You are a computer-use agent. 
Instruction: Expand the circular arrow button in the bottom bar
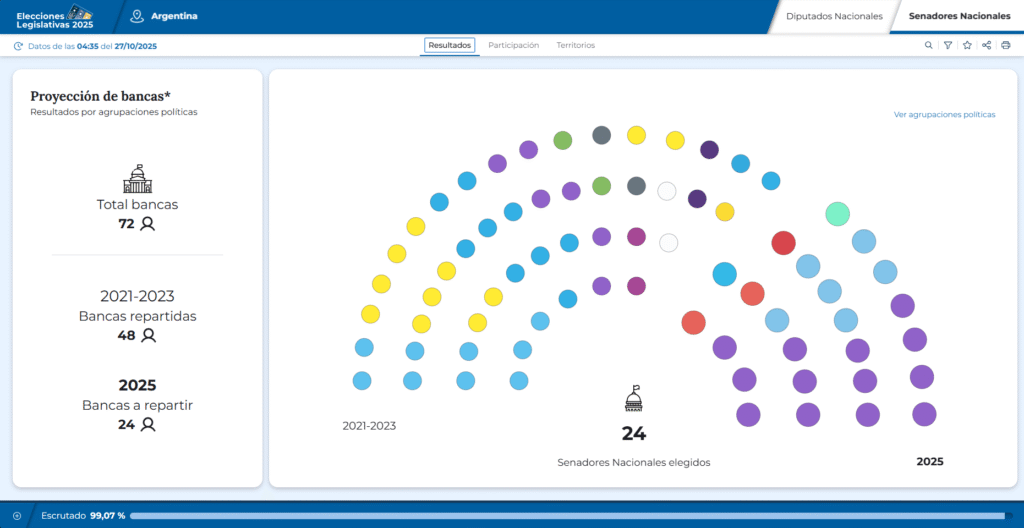point(17,515)
